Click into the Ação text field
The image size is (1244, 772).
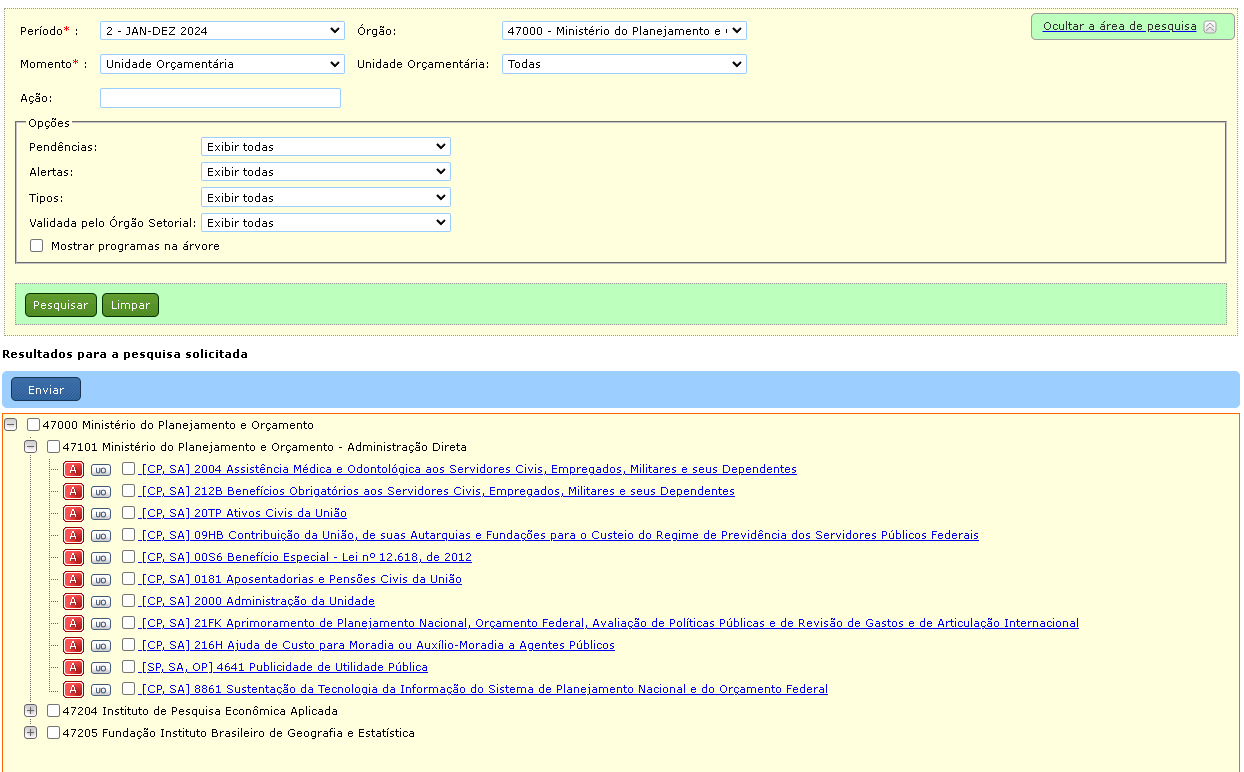pos(220,98)
